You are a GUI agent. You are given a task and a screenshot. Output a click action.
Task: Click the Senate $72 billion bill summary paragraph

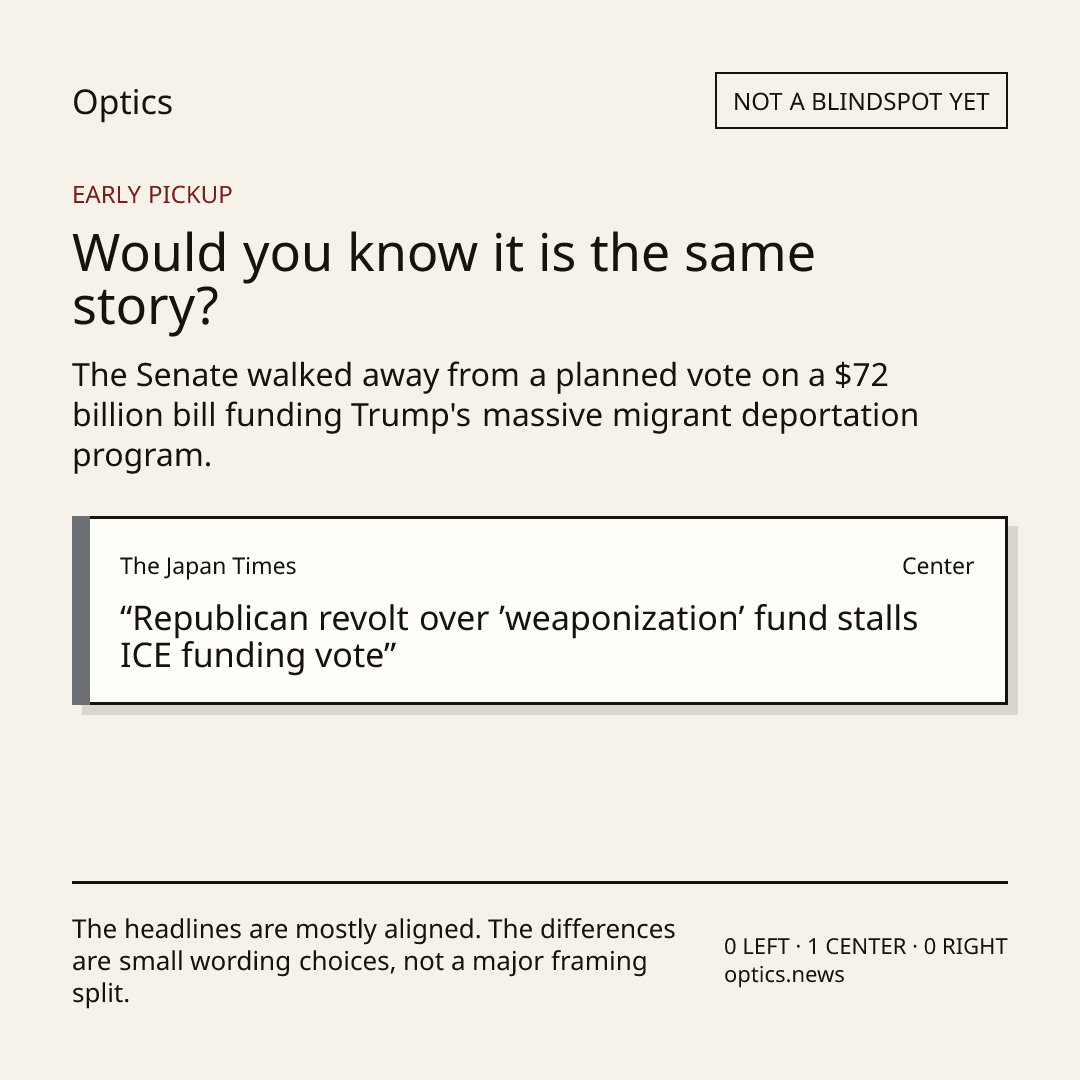tap(495, 415)
